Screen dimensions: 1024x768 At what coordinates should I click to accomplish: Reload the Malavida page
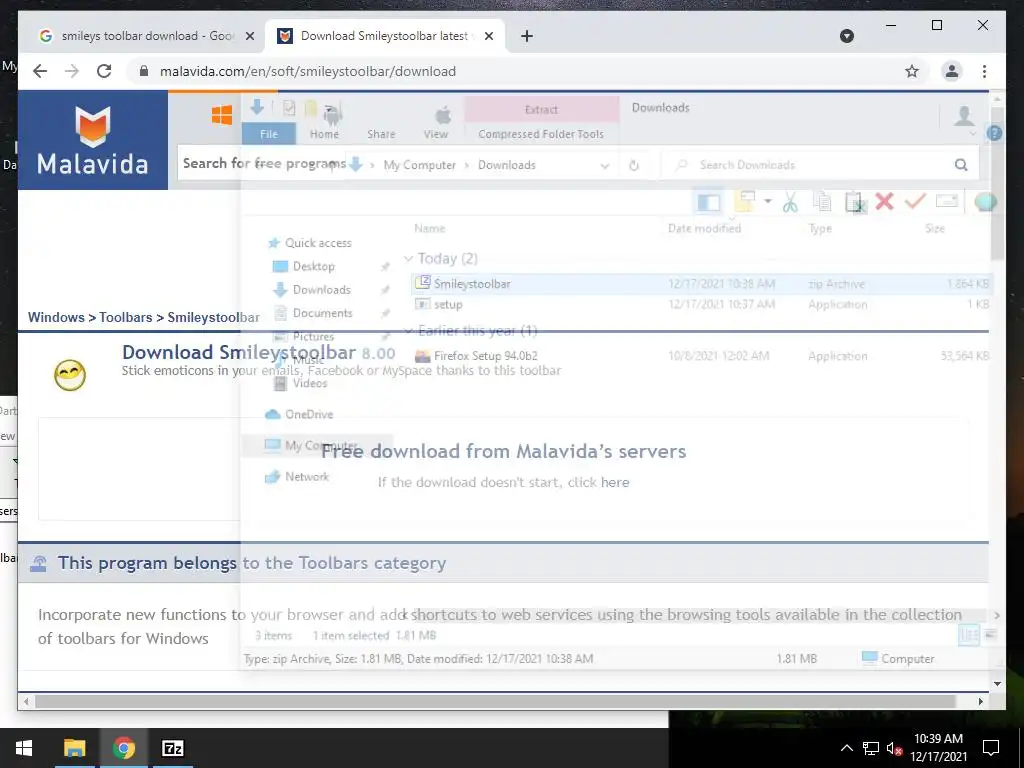coord(104,71)
